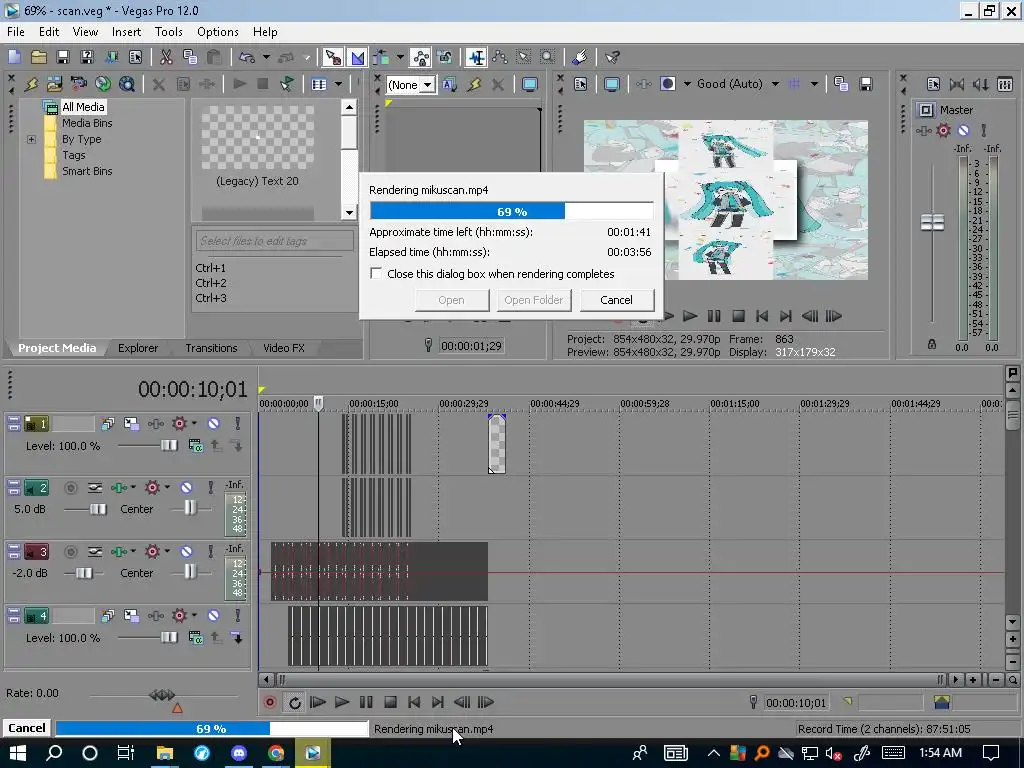This screenshot has width=1024, height=768.
Task: Click the Cancel button in render dialog
Action: point(616,300)
